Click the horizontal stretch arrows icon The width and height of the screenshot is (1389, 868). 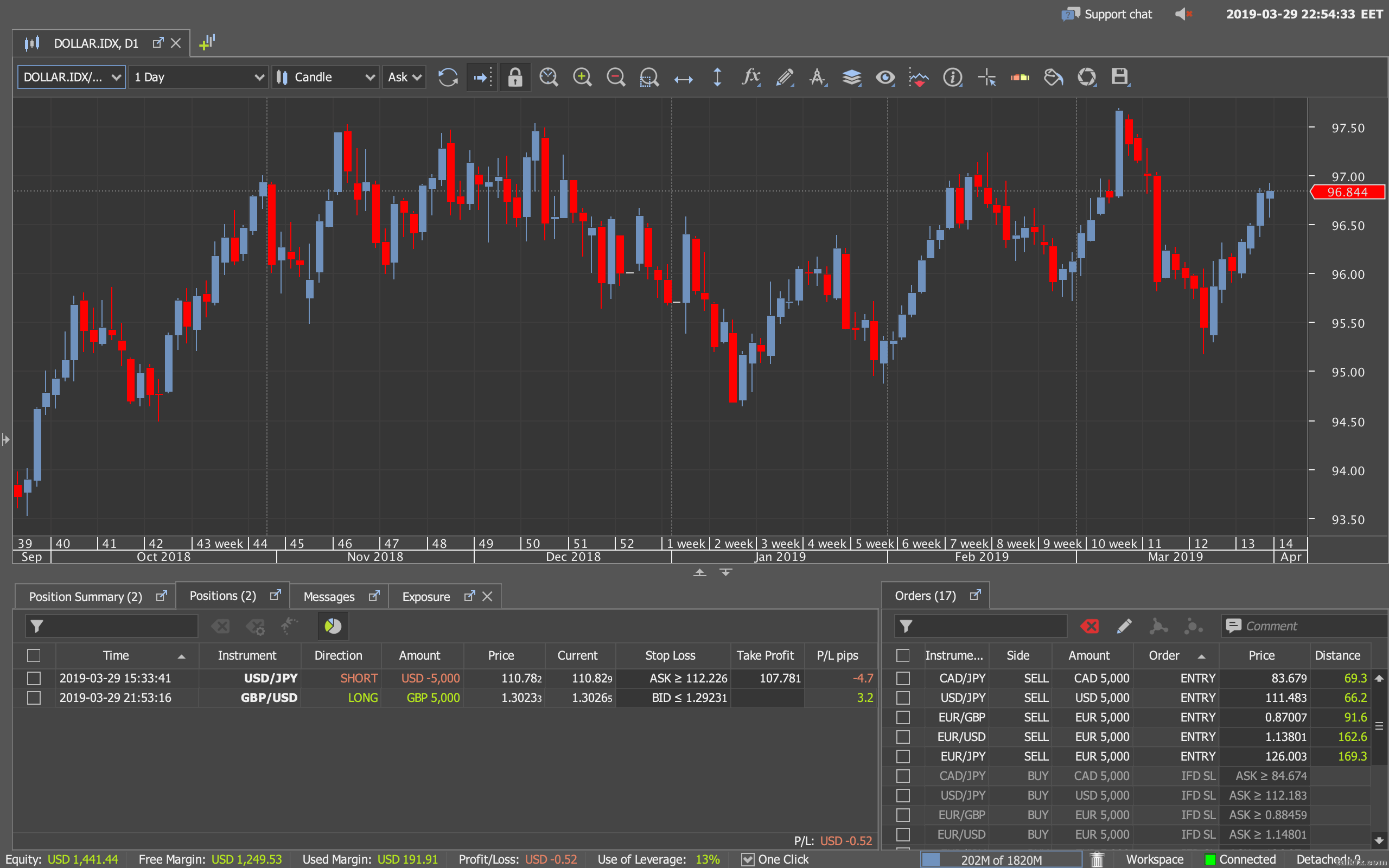click(683, 78)
